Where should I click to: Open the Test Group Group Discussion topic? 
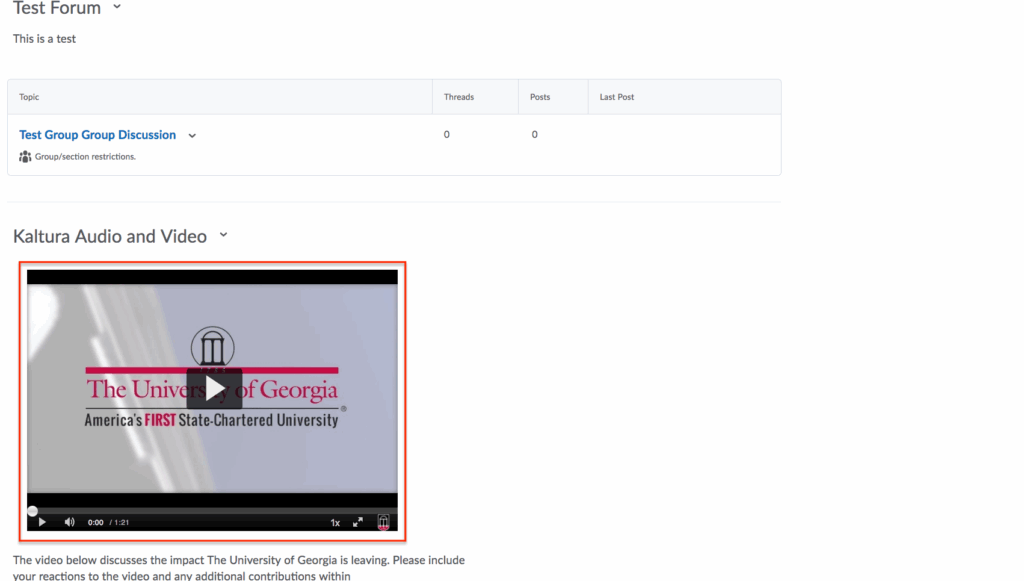click(97, 135)
